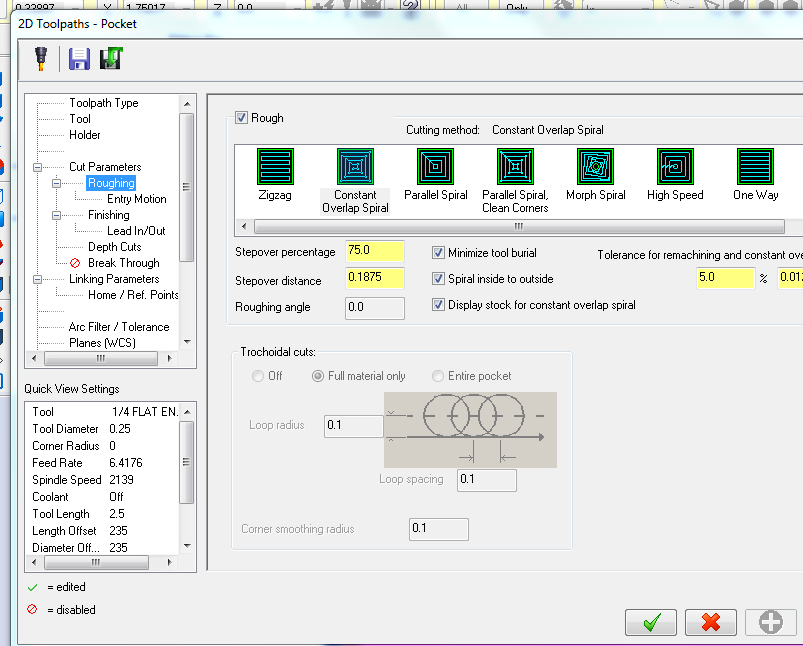Click the green checkmark OK button

[651, 622]
